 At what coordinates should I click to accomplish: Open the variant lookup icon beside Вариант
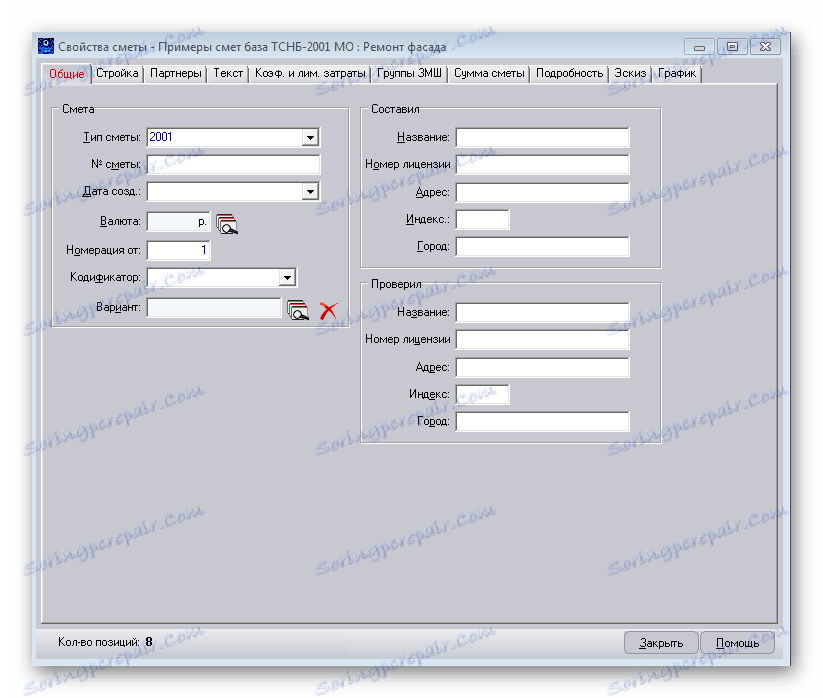click(298, 310)
